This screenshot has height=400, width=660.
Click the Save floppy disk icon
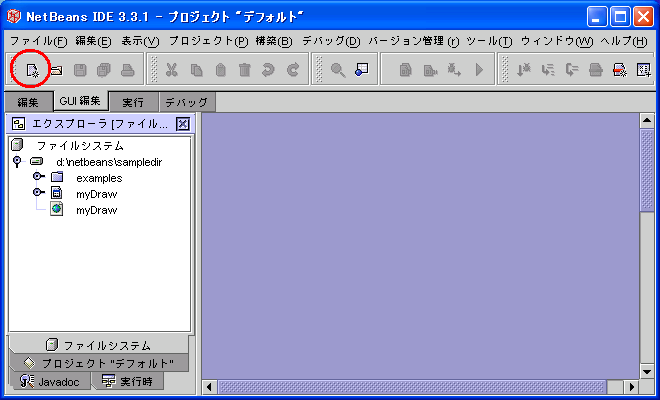80,70
